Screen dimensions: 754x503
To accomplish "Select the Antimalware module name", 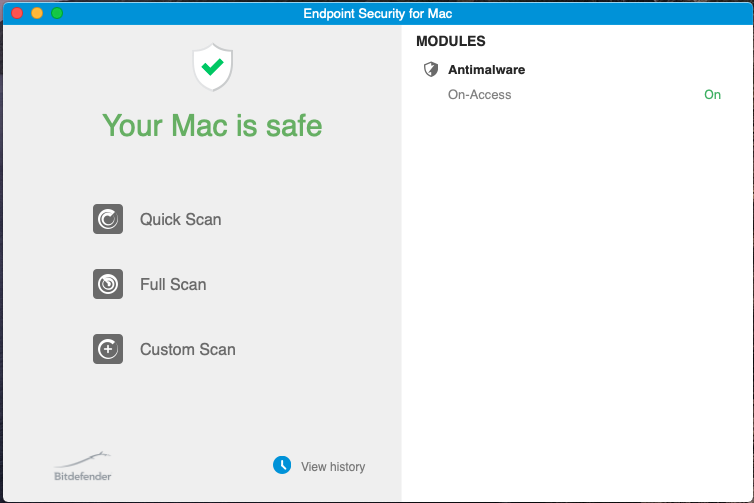I will click(487, 70).
